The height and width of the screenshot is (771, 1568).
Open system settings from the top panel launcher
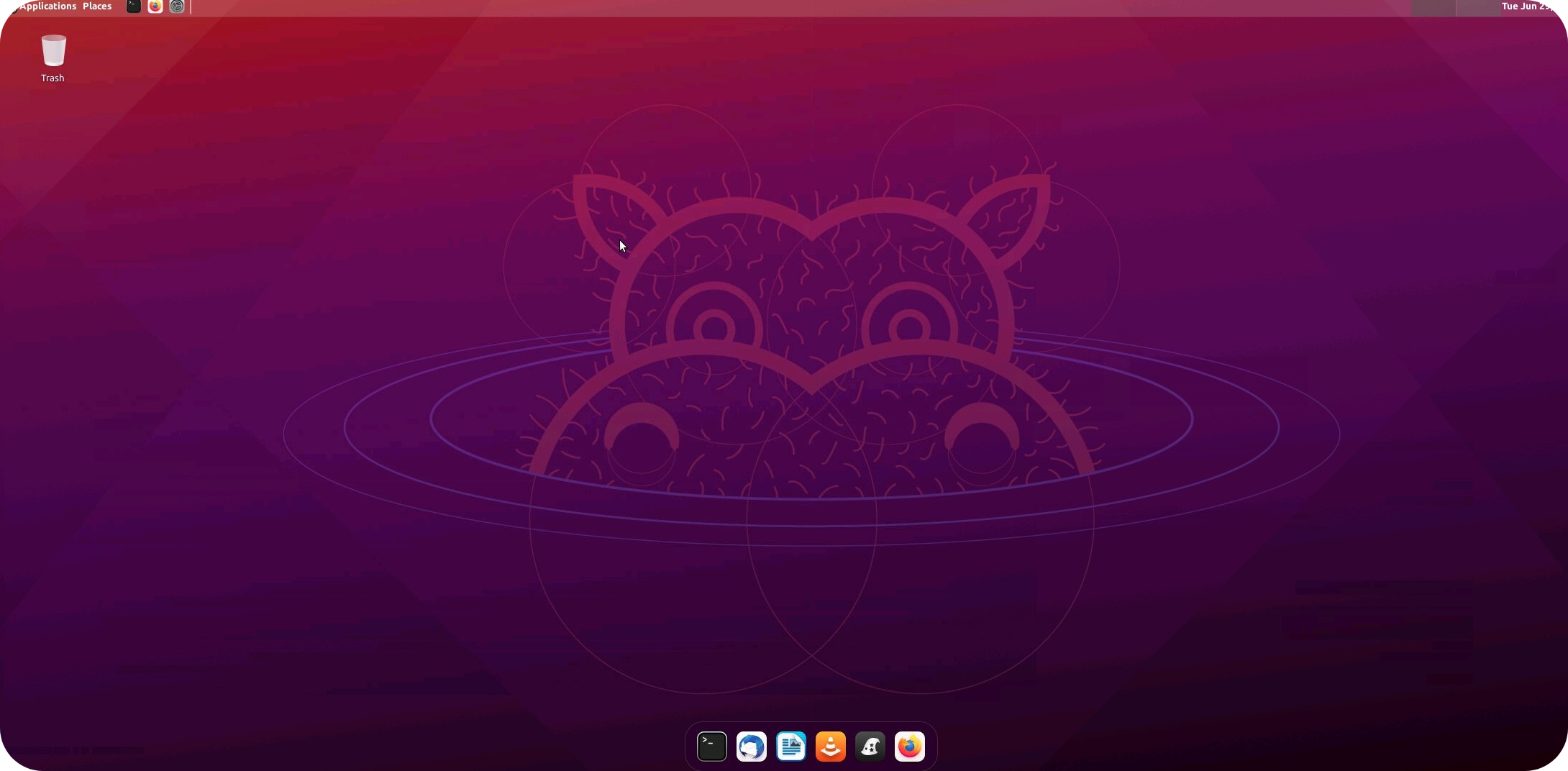click(x=177, y=6)
